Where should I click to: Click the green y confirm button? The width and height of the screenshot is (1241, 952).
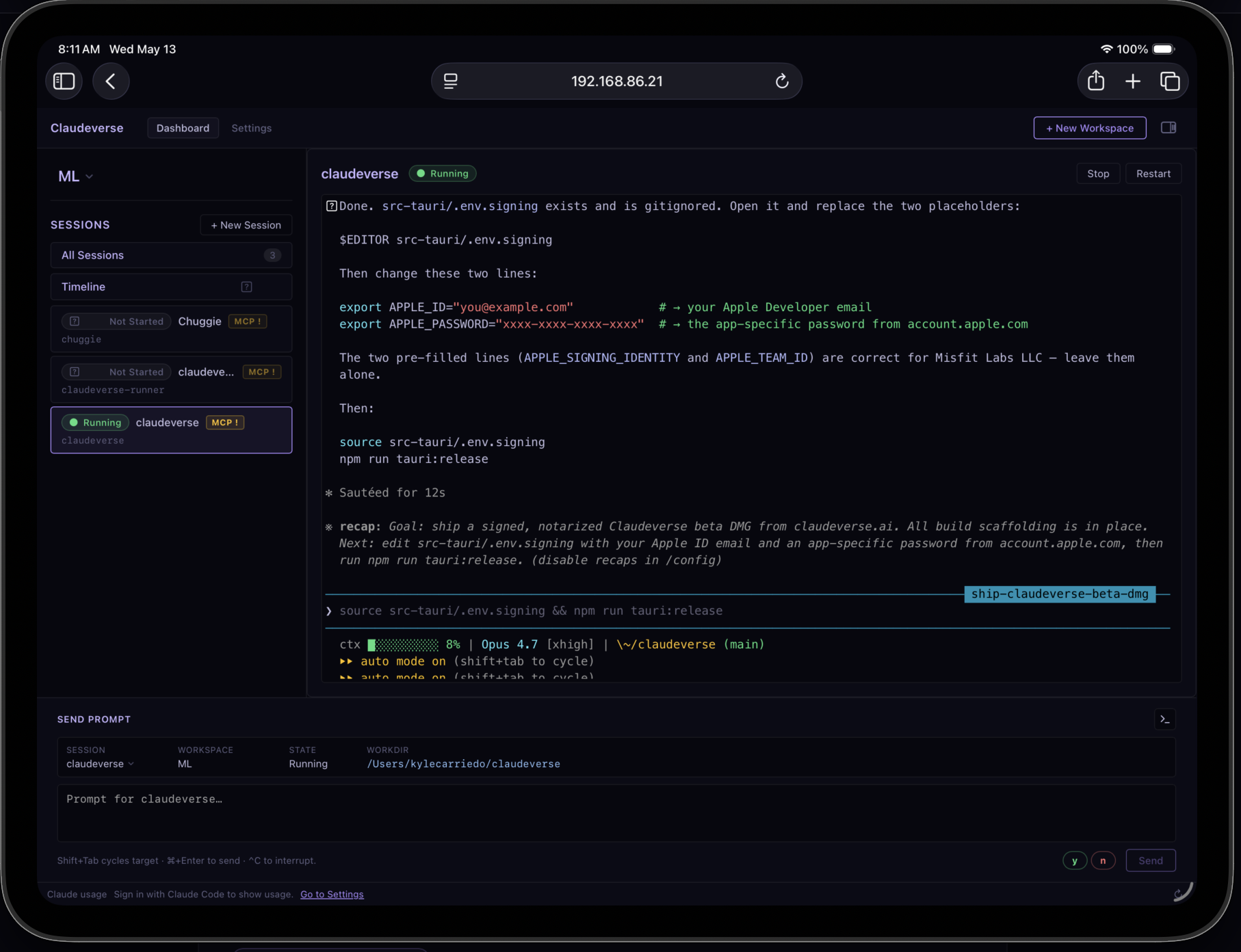coord(1075,860)
